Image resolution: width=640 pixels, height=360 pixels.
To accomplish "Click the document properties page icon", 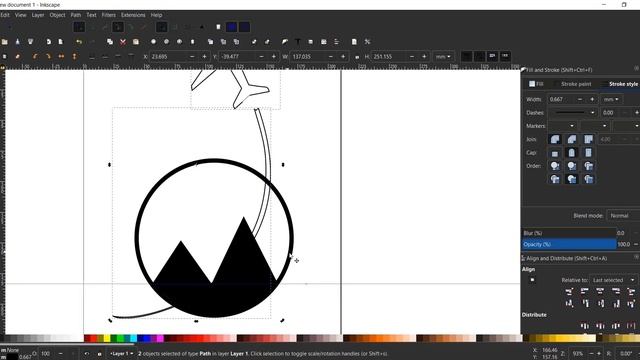I will [354, 42].
